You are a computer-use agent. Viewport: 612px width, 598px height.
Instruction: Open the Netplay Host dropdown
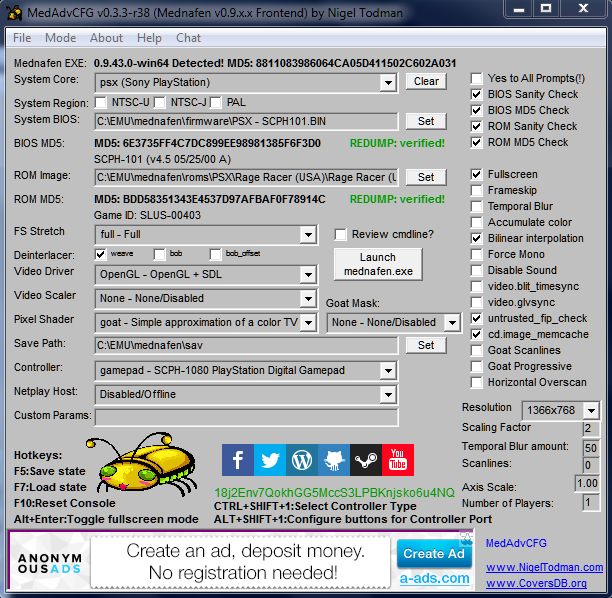[388, 395]
